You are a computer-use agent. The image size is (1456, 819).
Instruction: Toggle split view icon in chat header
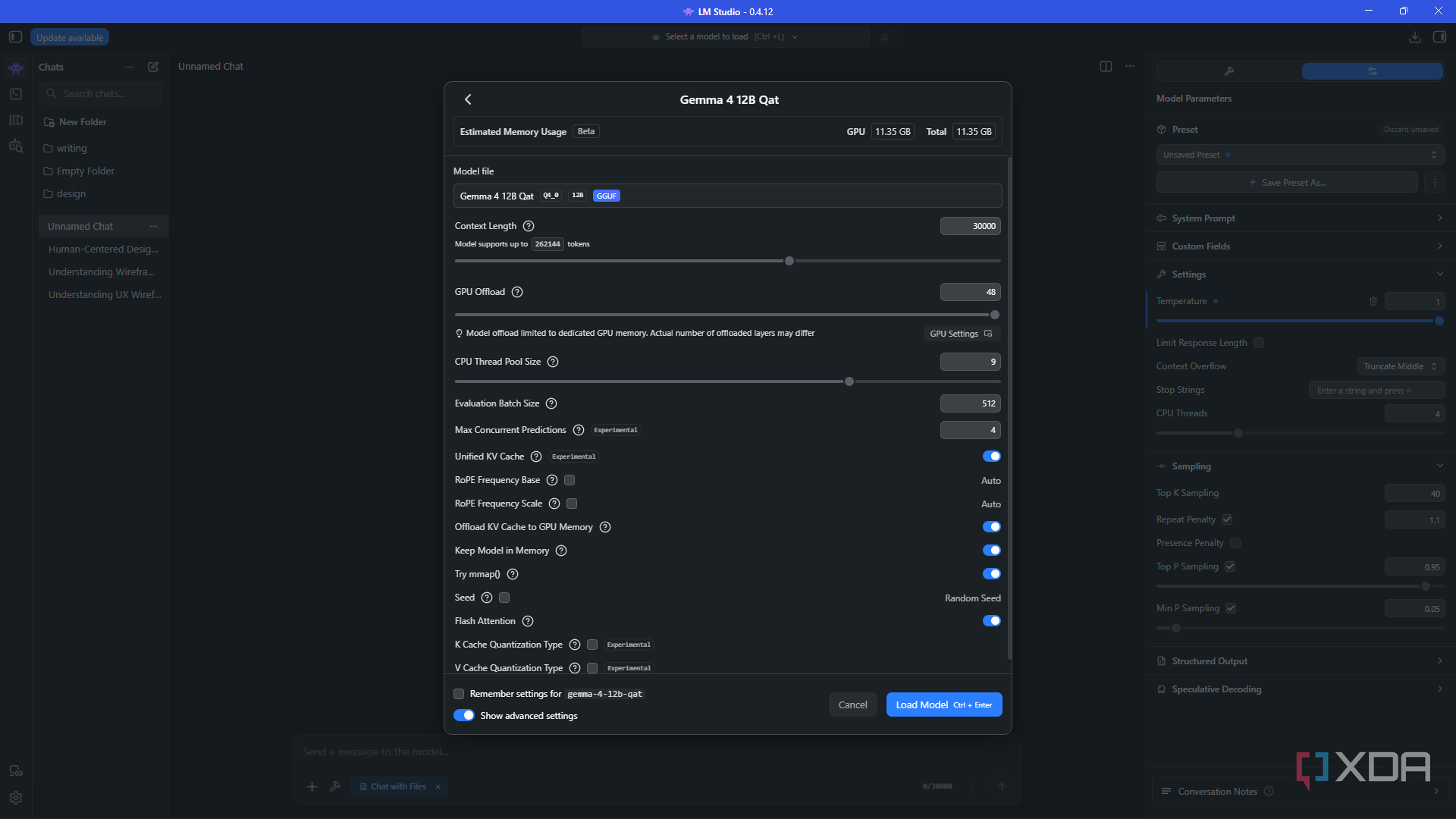1106,66
